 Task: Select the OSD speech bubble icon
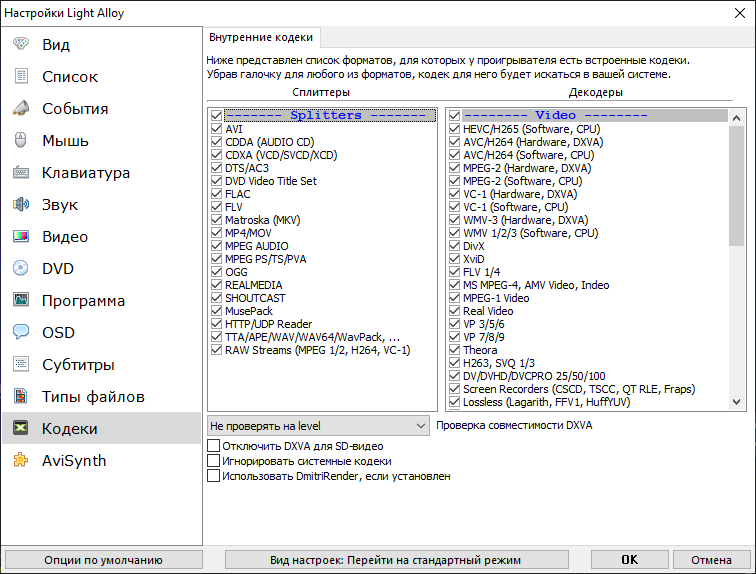coord(21,332)
